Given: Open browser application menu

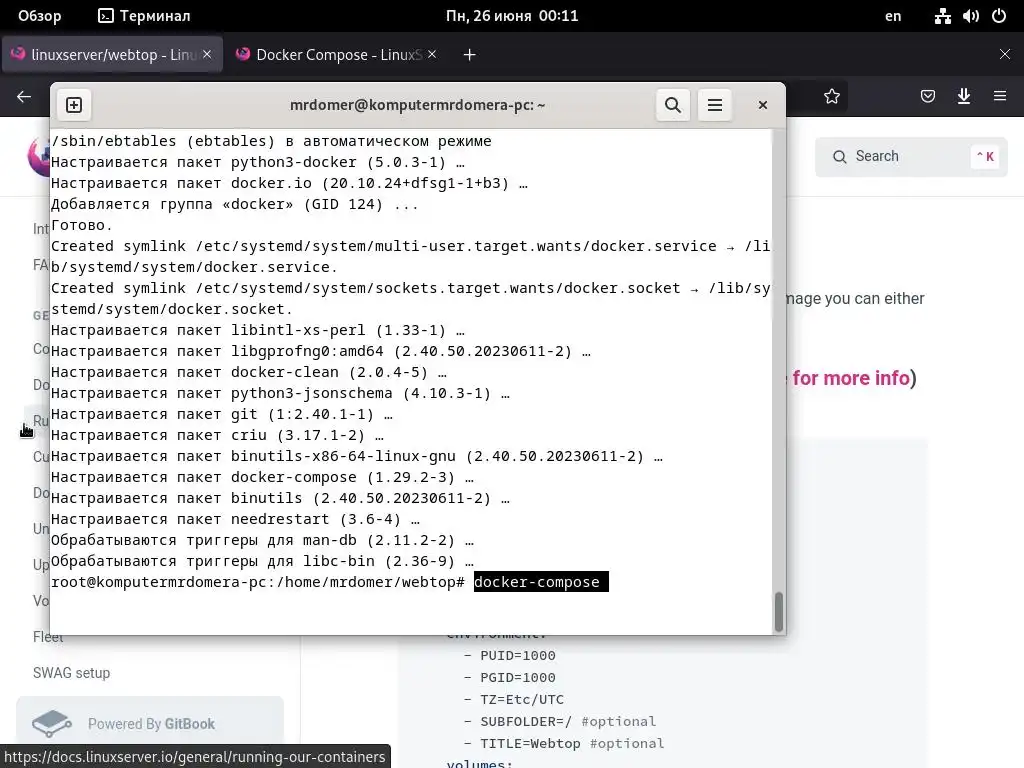Looking at the screenshot, I should point(1000,97).
